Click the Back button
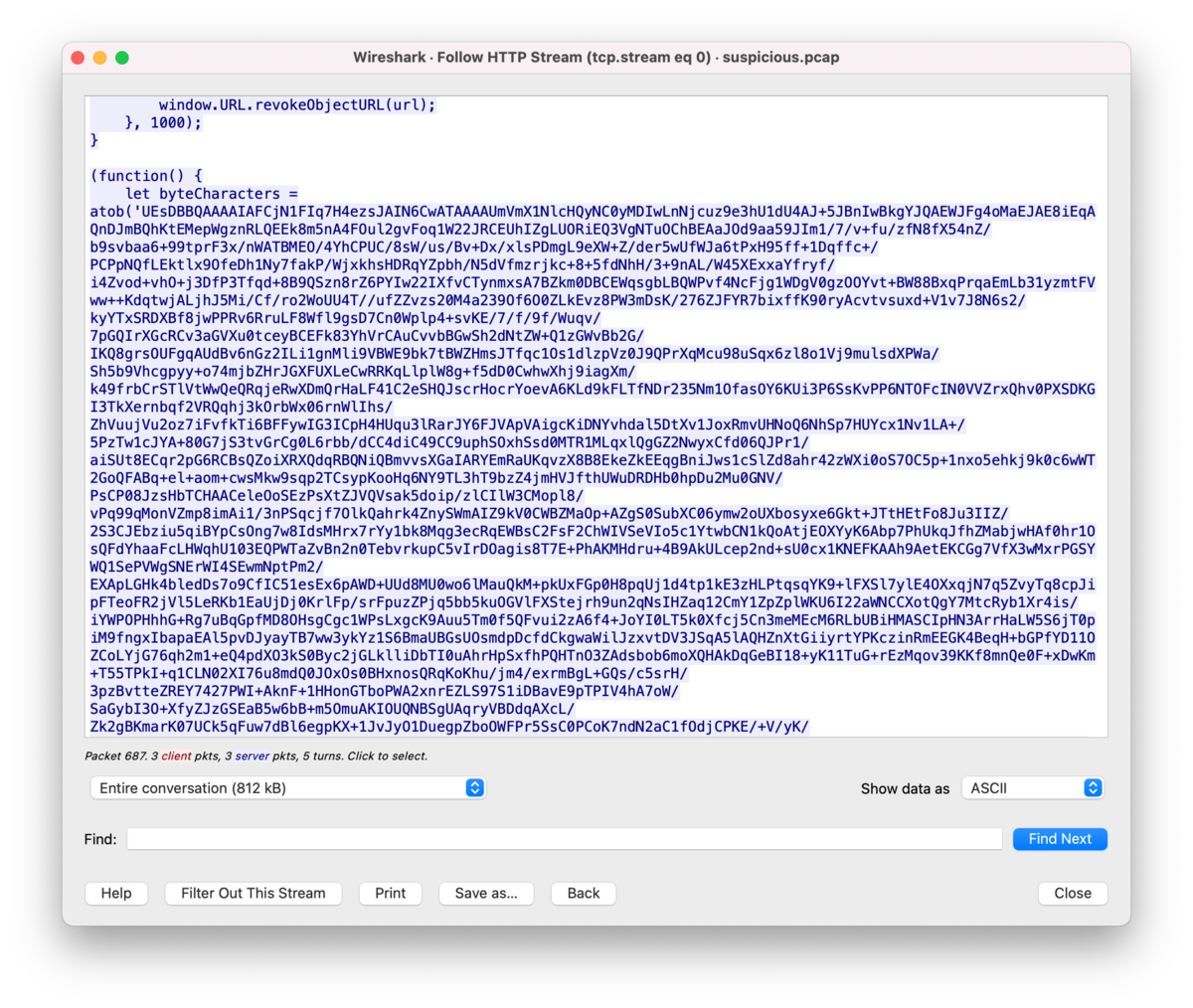 pyautogui.click(x=584, y=894)
